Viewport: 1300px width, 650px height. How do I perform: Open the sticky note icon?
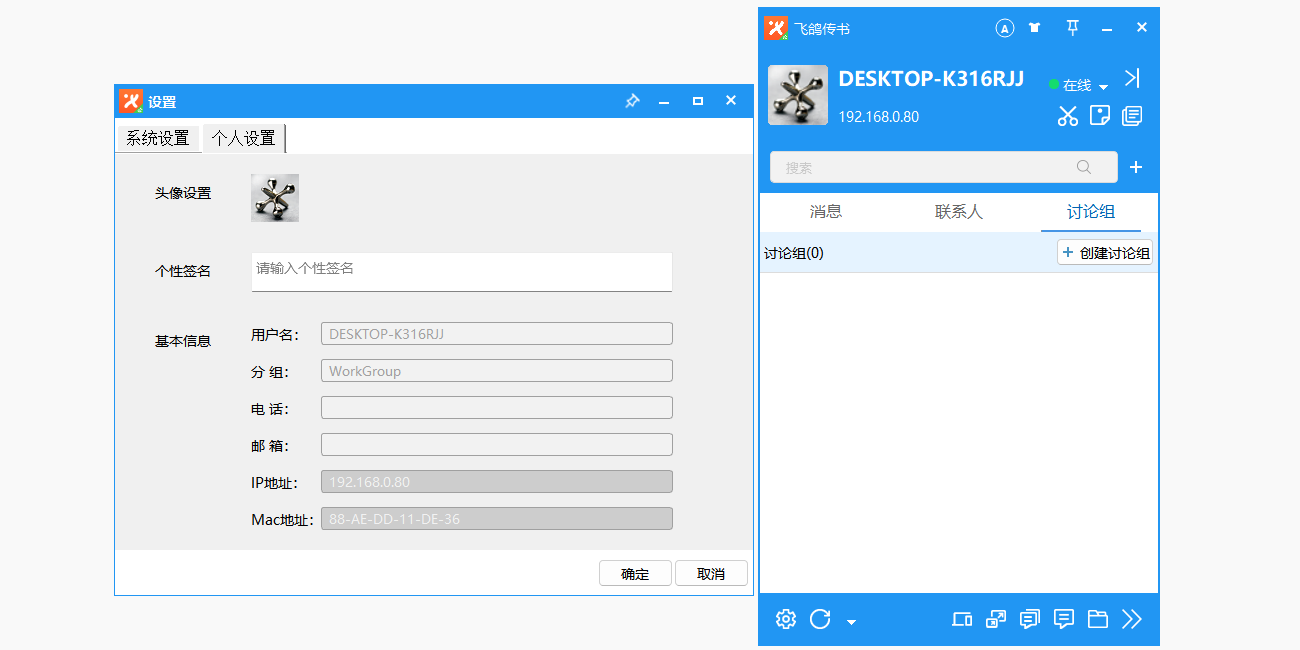tap(1100, 115)
